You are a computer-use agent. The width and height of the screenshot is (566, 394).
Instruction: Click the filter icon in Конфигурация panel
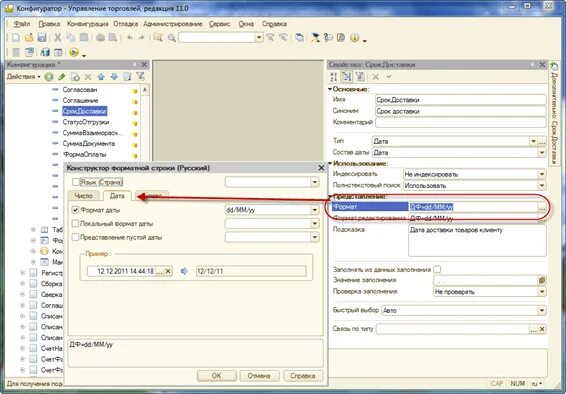(140, 76)
